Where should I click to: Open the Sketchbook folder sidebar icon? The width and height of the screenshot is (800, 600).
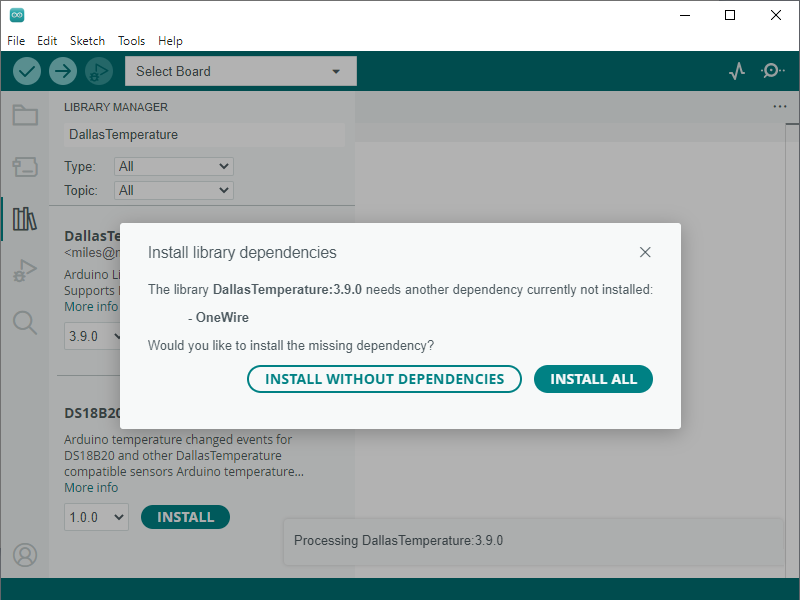[25, 115]
